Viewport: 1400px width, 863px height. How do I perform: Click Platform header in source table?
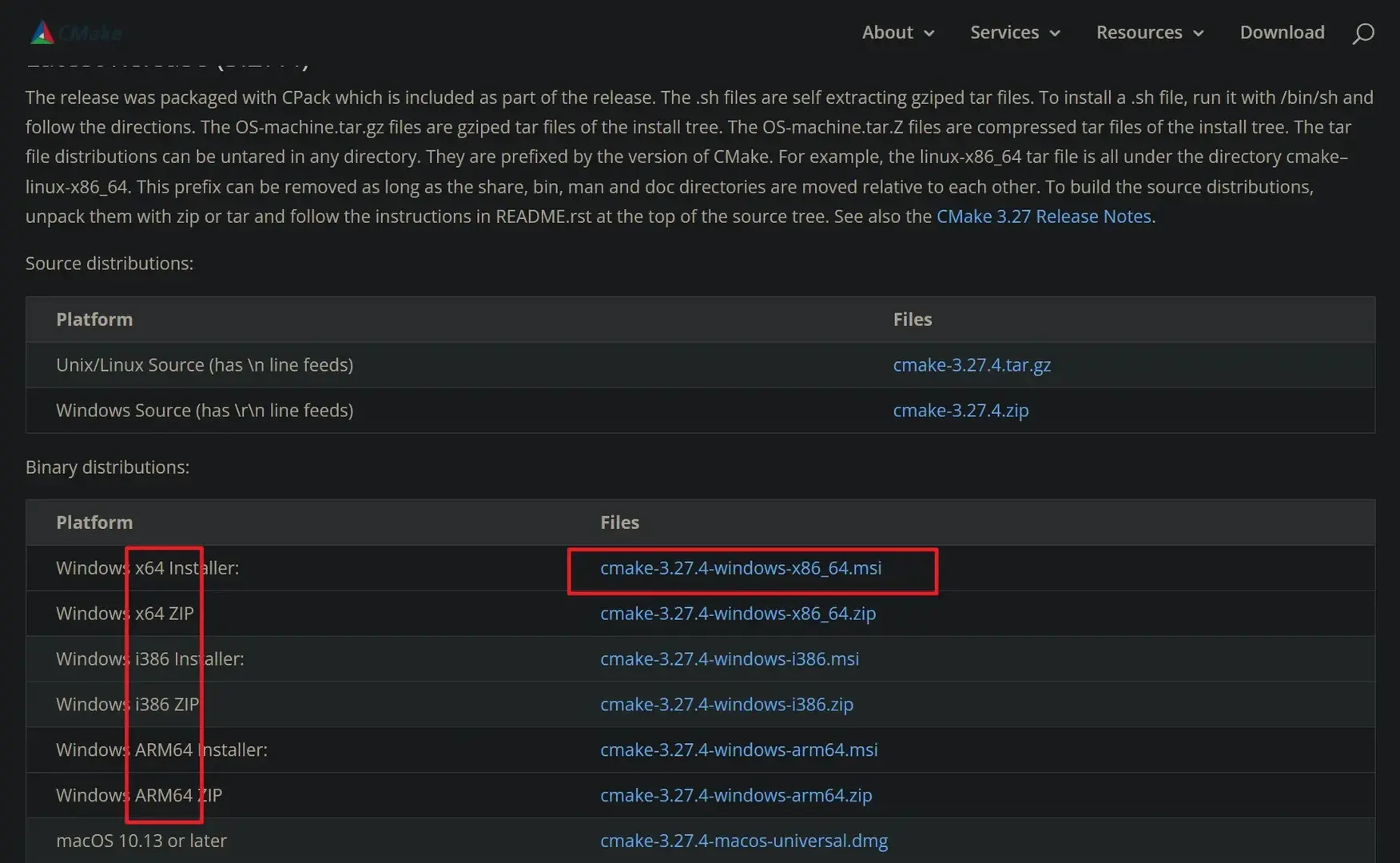[94, 320]
